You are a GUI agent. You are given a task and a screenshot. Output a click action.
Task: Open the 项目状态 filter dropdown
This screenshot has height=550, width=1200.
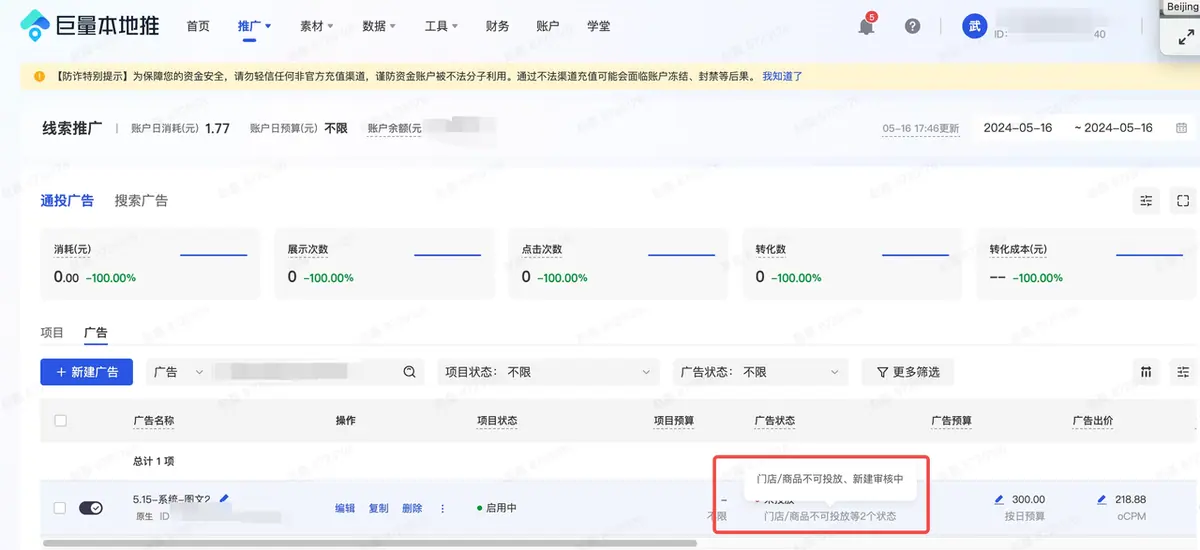[548, 372]
